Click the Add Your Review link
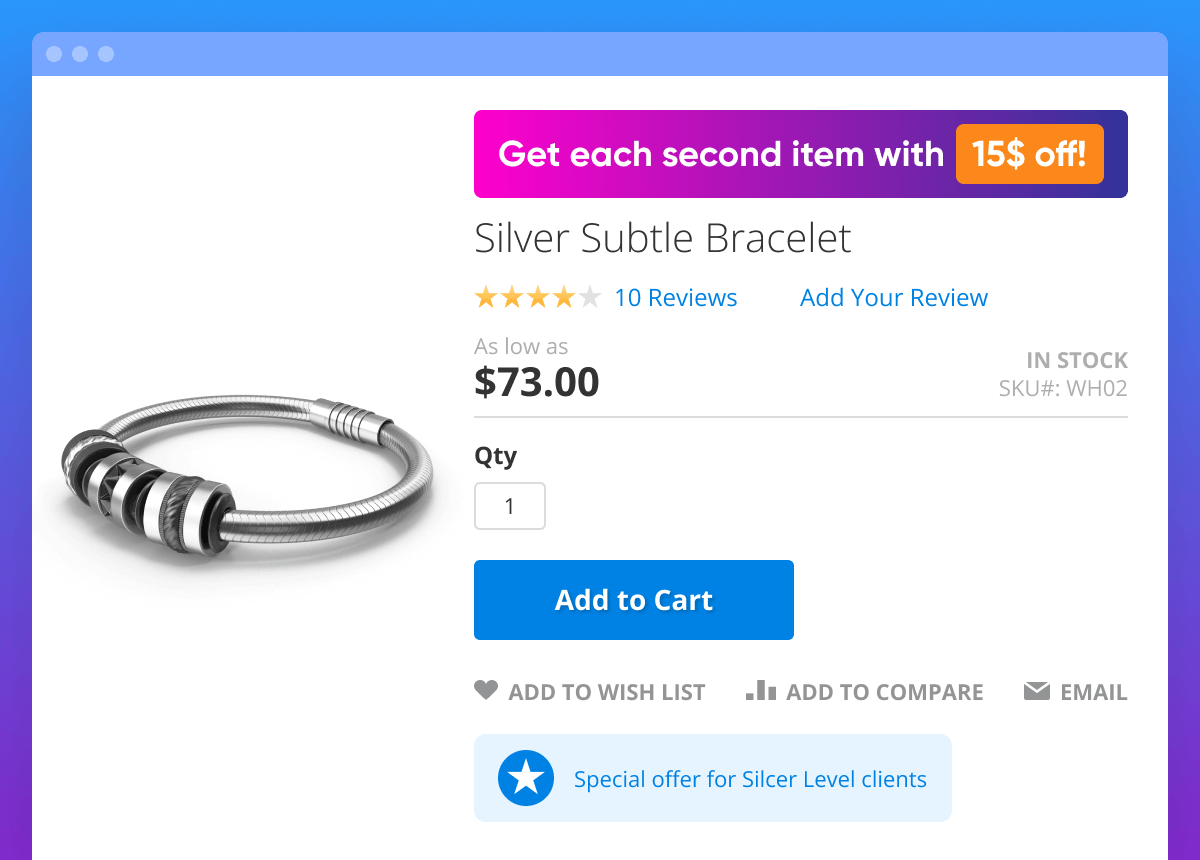The height and width of the screenshot is (860, 1200). tap(894, 298)
